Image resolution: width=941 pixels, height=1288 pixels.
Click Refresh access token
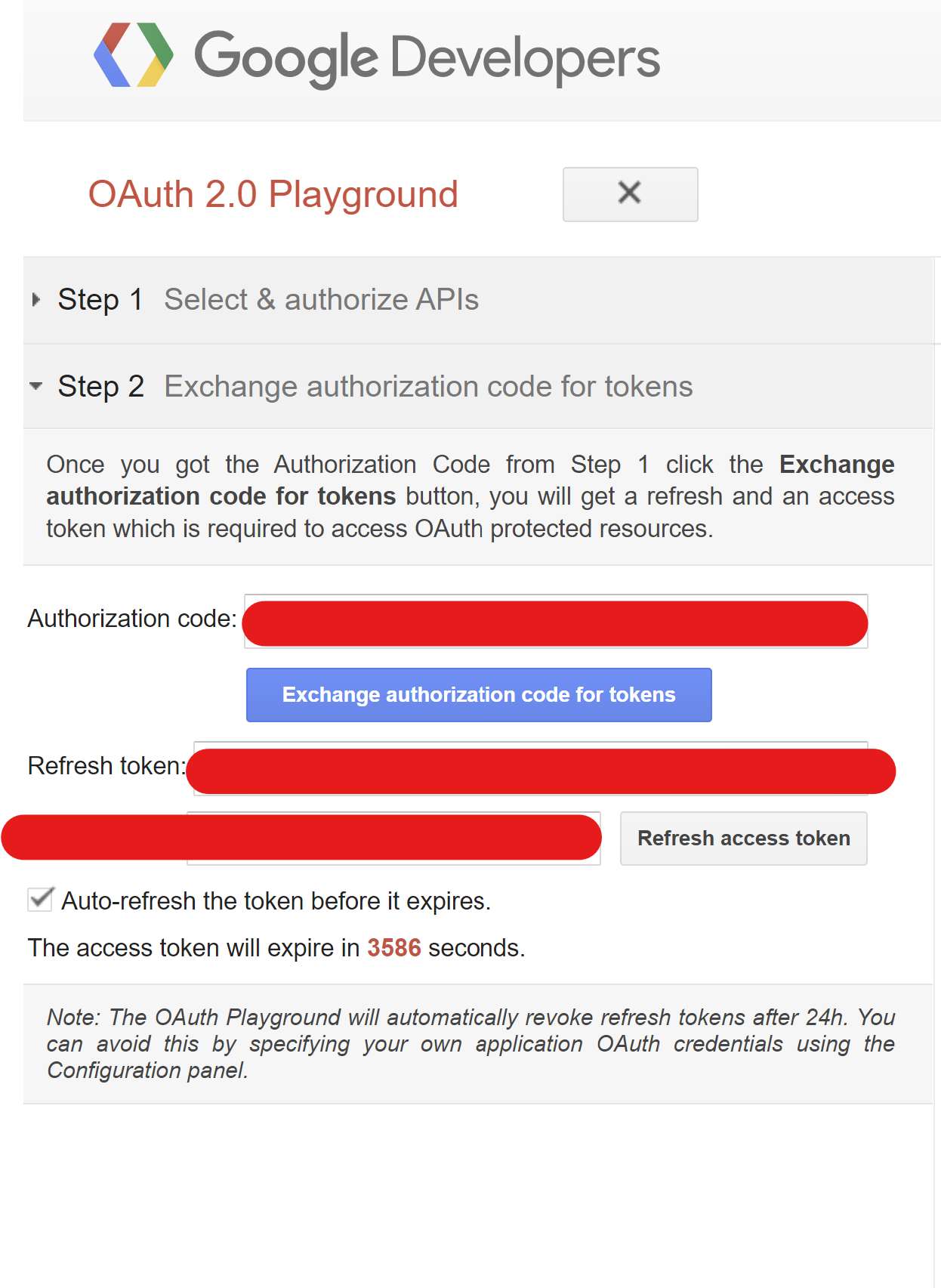click(x=743, y=838)
